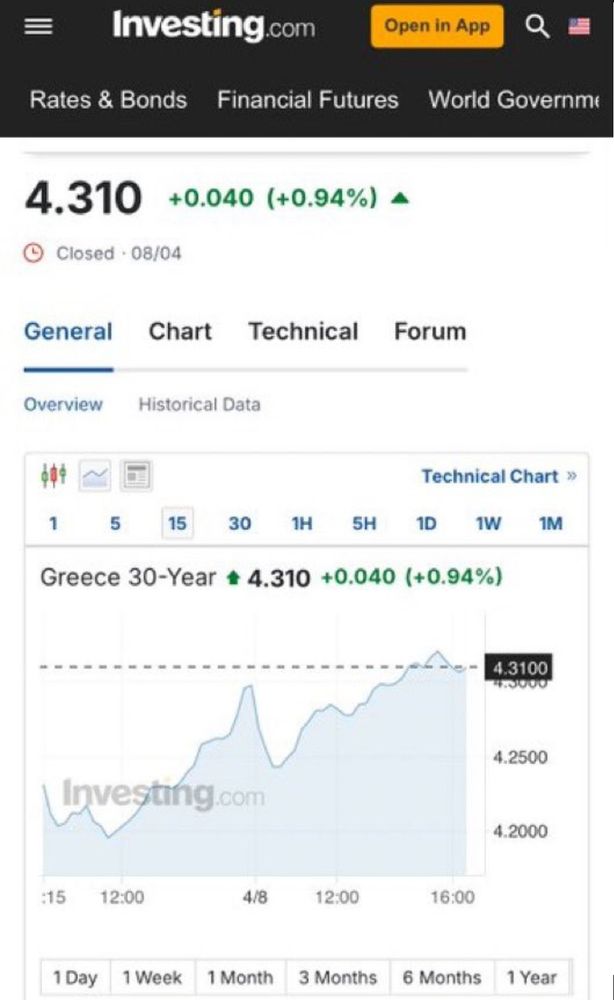
Task: Open the hamburger navigation menu
Action: coord(38,26)
